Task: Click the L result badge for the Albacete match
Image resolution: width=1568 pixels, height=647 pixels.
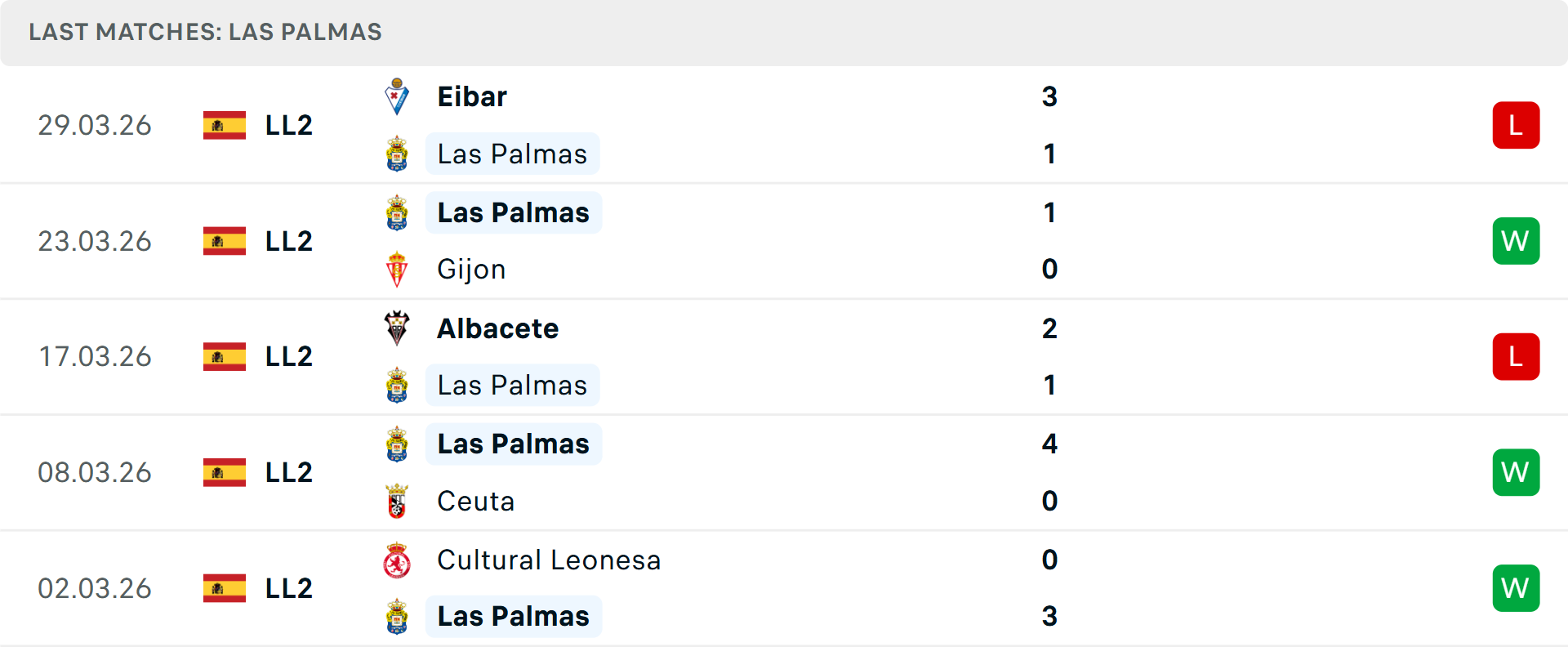Action: click(x=1517, y=356)
